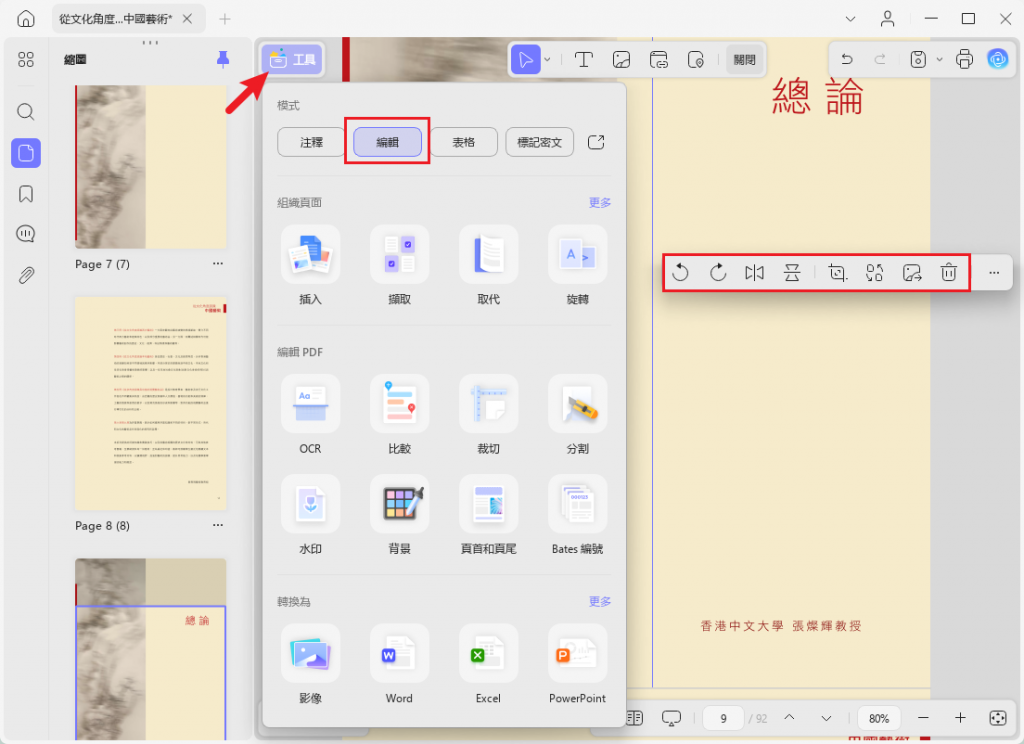Open the 水印 watermark tool

[x=310, y=504]
